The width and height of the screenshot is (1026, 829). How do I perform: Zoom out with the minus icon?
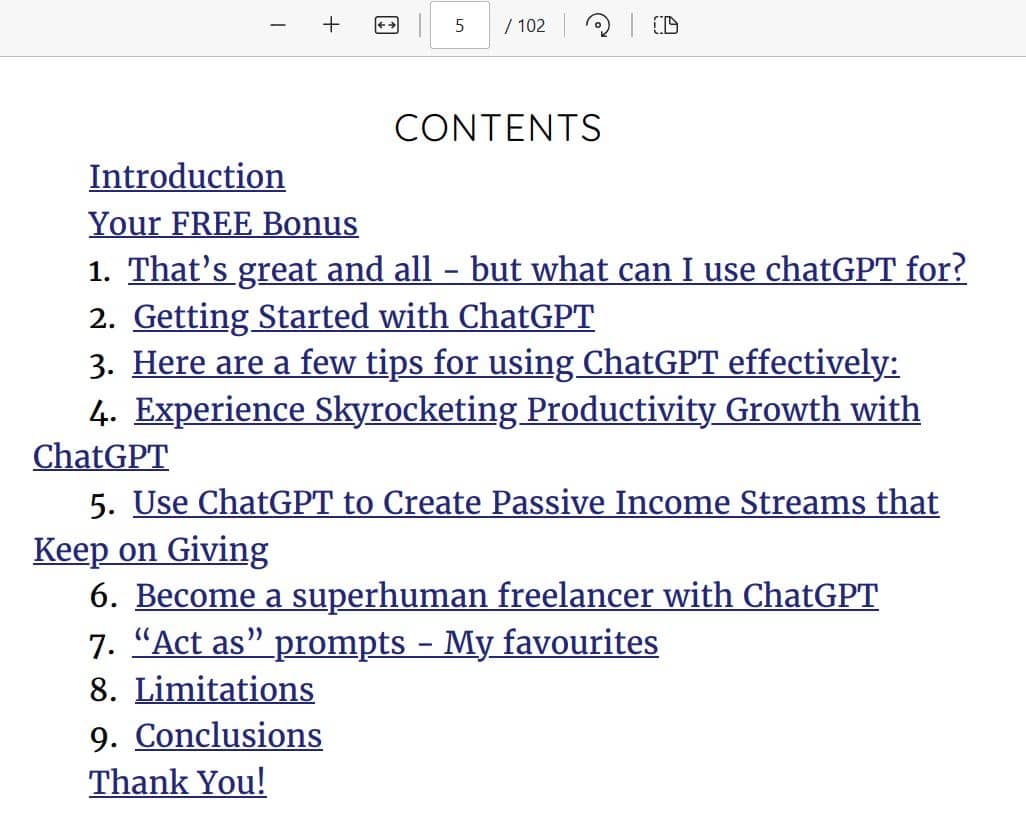click(x=278, y=26)
